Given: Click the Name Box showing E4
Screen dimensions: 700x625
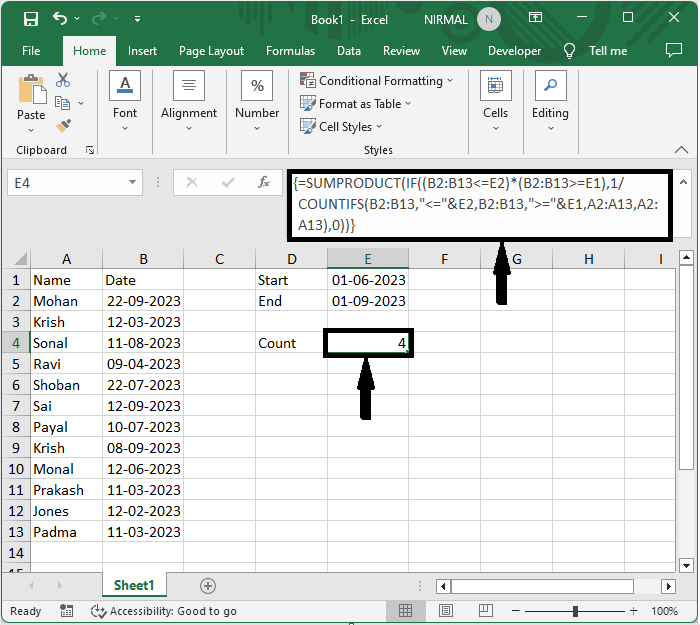Looking at the screenshot, I should [x=67, y=183].
